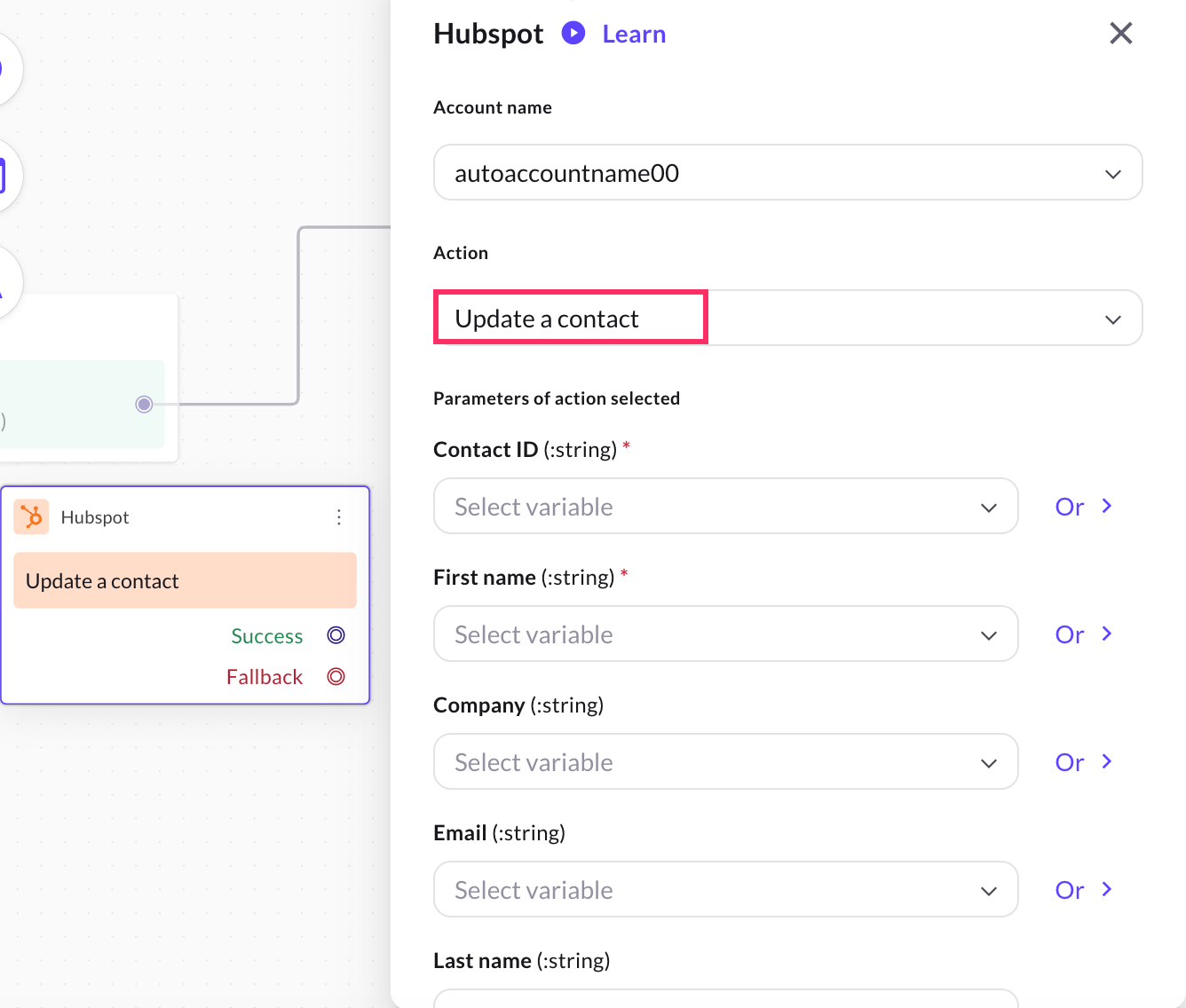The height and width of the screenshot is (1008, 1186).
Task: Open the Hubspot node three-dot menu
Action: [x=339, y=517]
